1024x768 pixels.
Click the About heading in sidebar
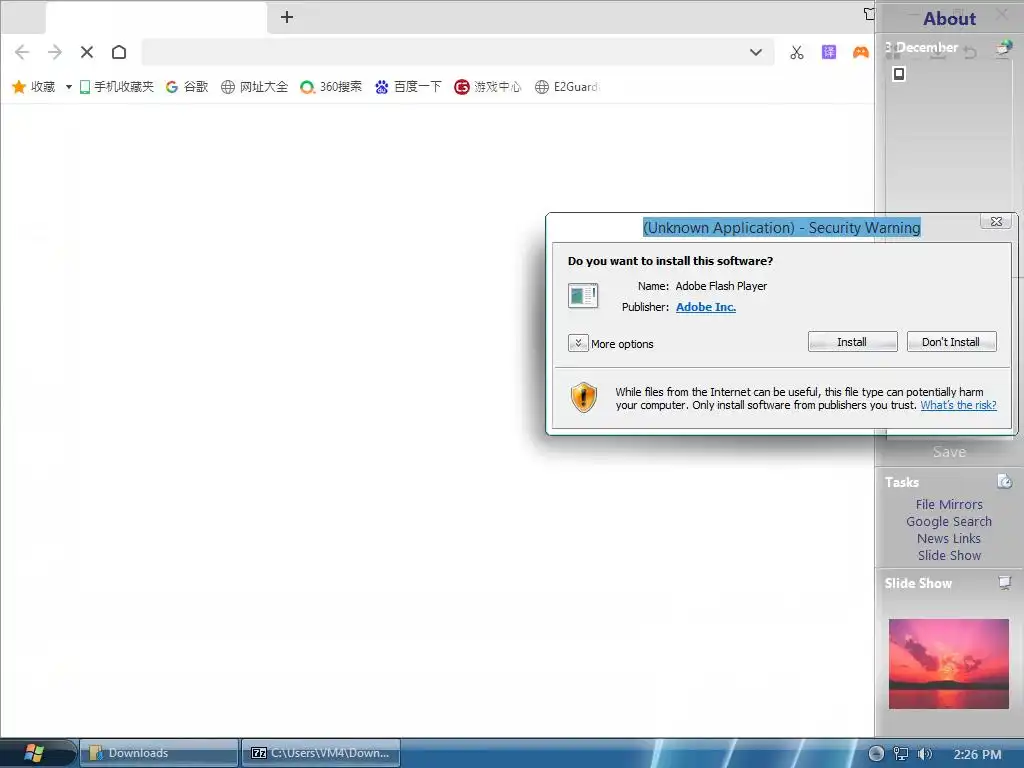point(949,18)
